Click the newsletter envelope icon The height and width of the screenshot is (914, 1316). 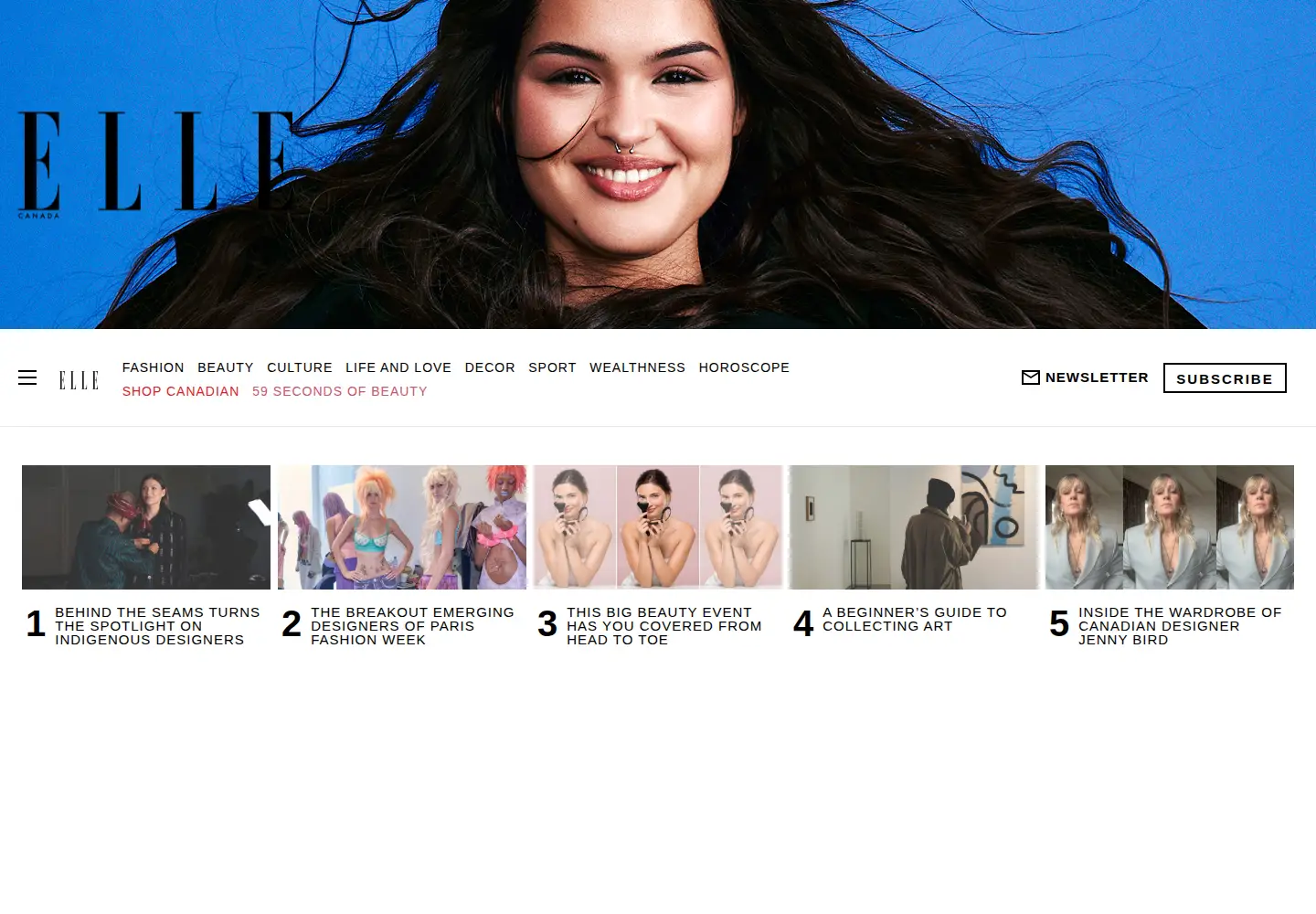click(x=1030, y=377)
